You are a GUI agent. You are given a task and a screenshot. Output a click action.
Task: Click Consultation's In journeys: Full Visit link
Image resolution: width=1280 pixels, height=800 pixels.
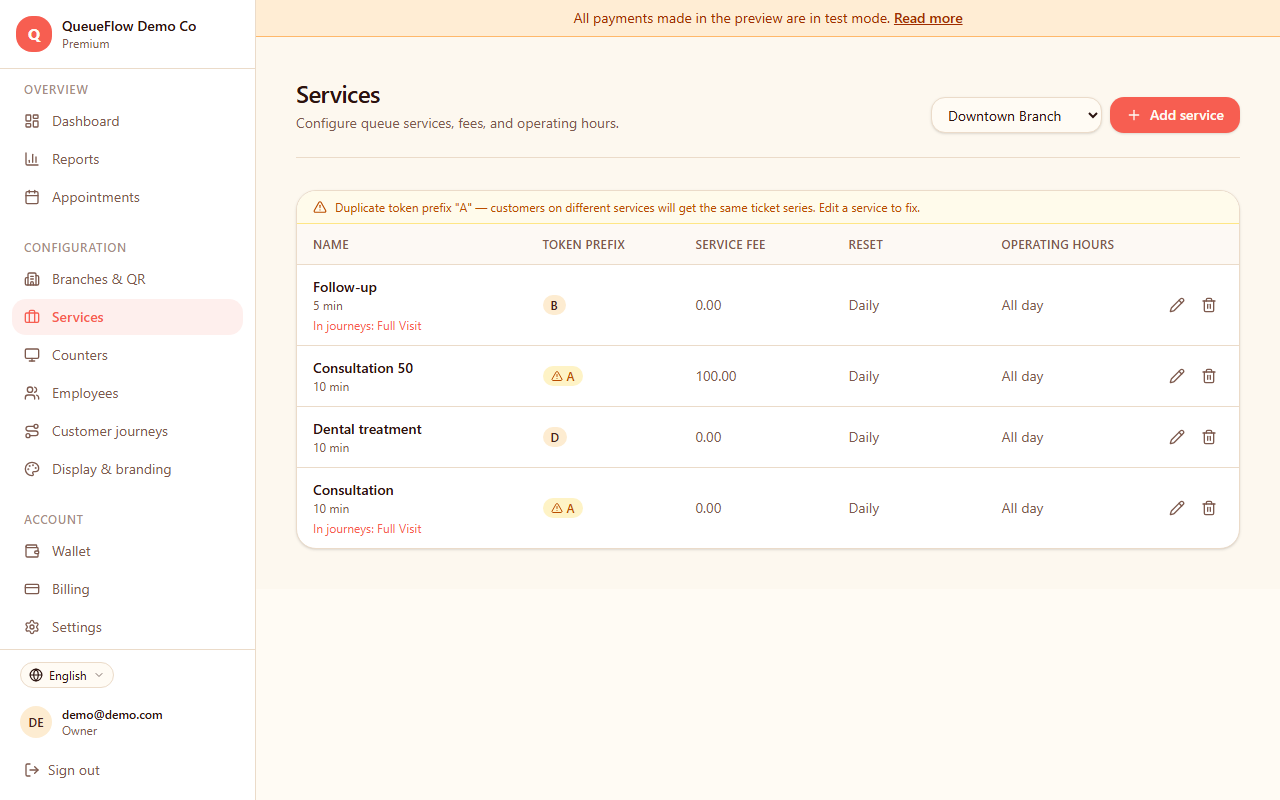[367, 529]
